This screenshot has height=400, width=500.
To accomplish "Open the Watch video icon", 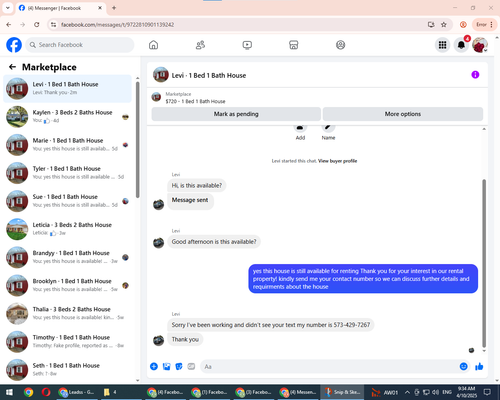I will (247, 45).
